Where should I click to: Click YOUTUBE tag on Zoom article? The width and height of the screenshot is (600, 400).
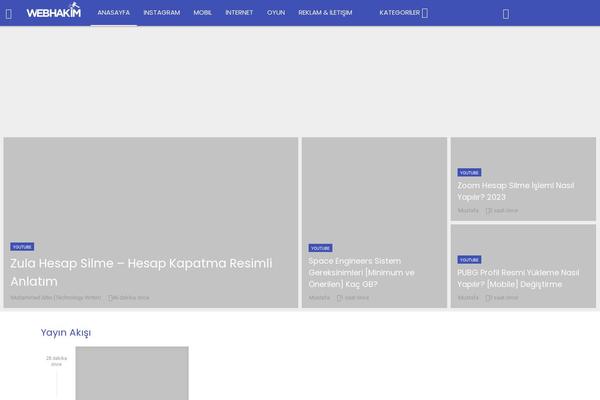coord(469,172)
